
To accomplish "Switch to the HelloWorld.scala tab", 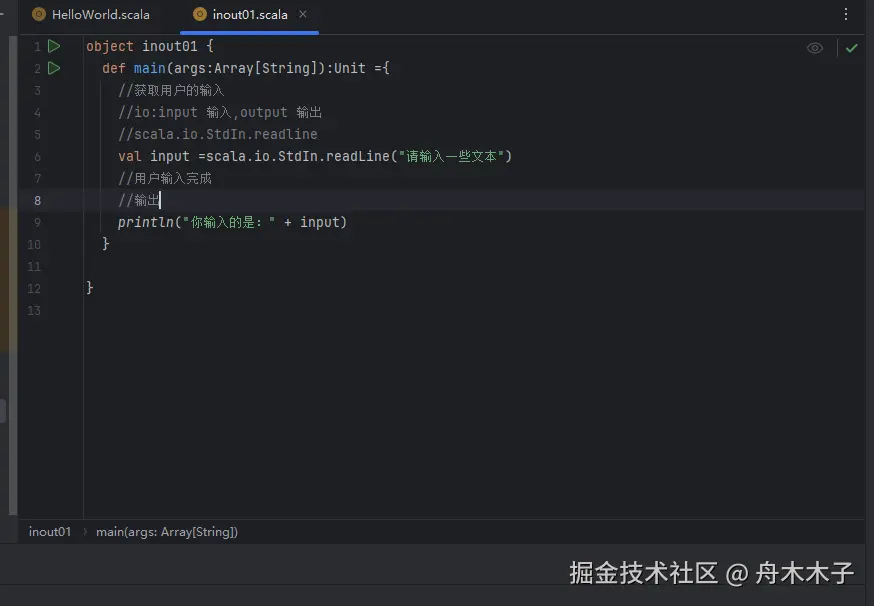I will [100, 15].
